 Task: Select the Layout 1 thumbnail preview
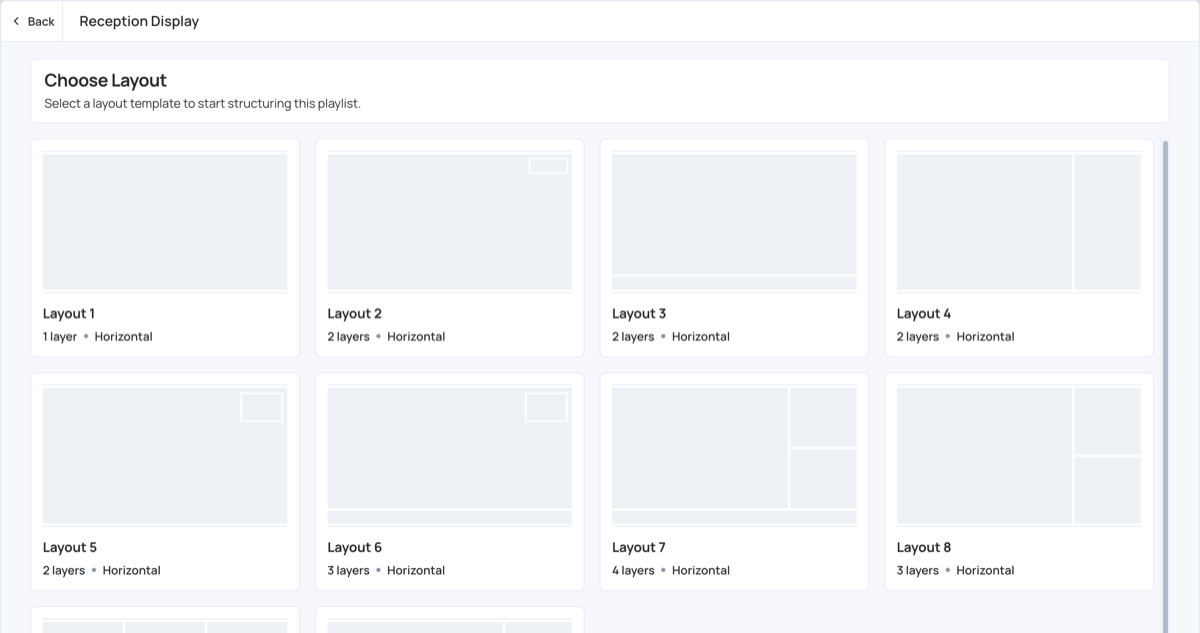coord(165,222)
